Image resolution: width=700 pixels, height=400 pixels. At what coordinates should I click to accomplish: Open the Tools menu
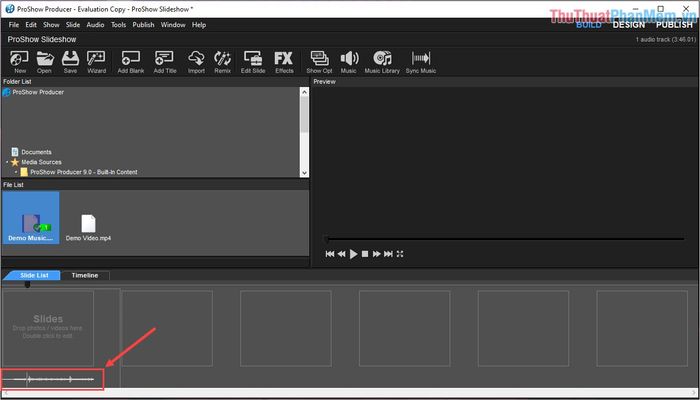point(118,25)
